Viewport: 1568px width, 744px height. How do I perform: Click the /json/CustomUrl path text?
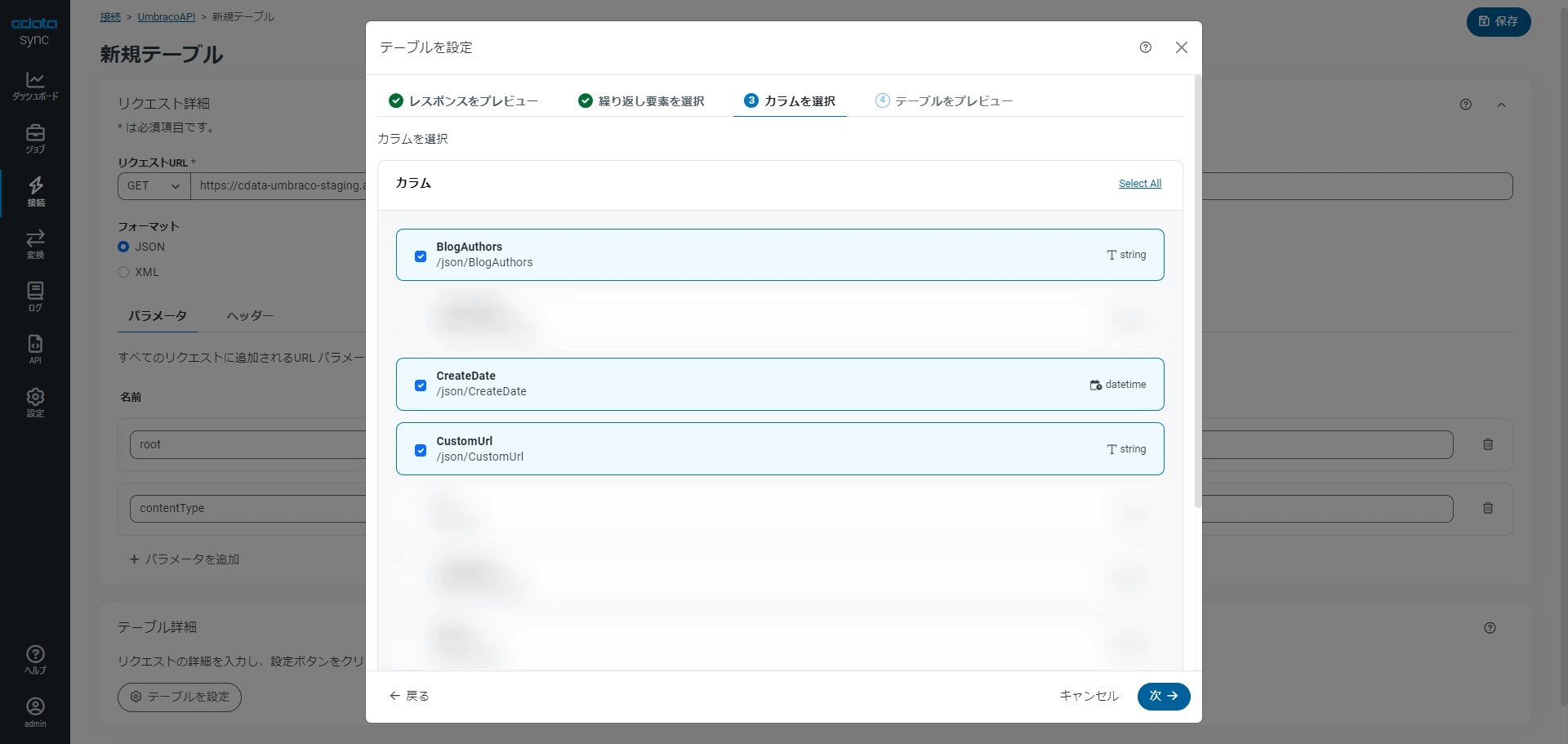(x=480, y=457)
